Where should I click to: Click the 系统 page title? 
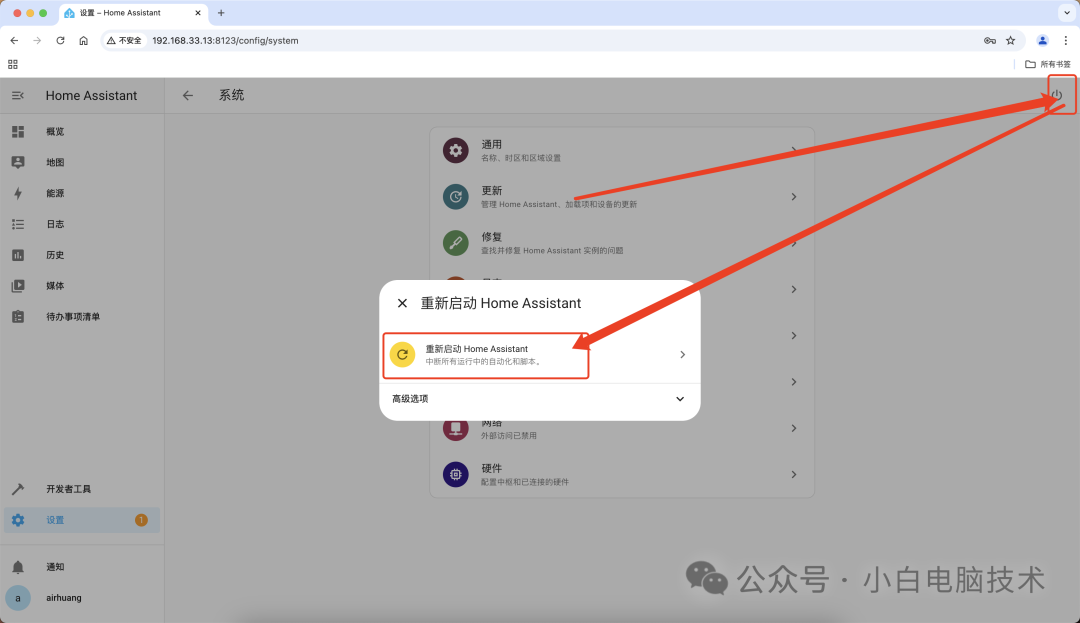[231, 95]
